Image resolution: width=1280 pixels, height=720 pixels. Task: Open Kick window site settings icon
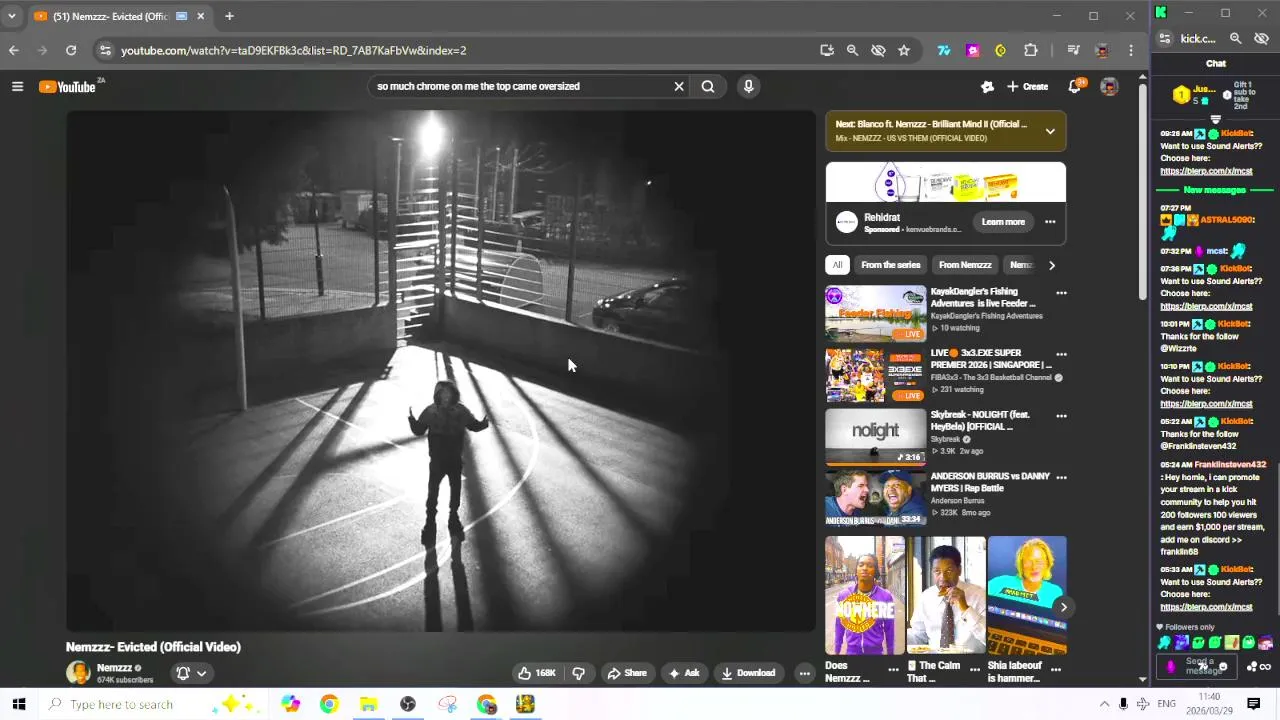(x=1165, y=39)
